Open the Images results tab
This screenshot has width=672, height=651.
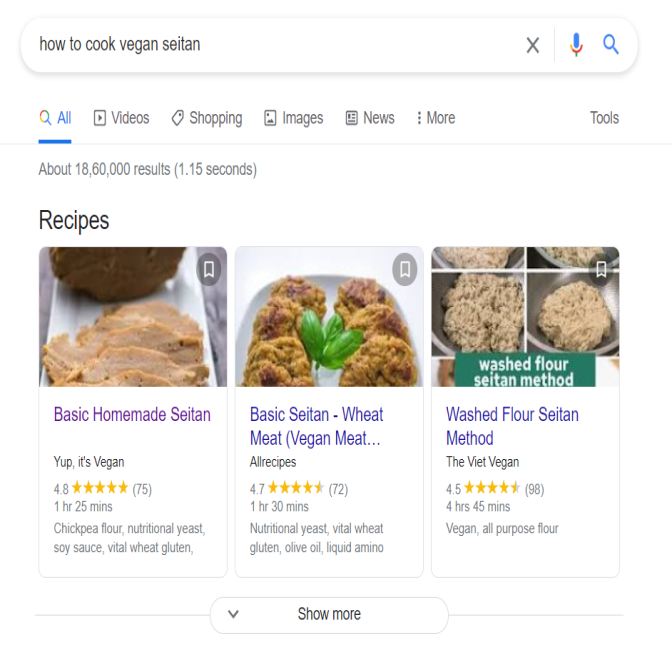(x=294, y=118)
